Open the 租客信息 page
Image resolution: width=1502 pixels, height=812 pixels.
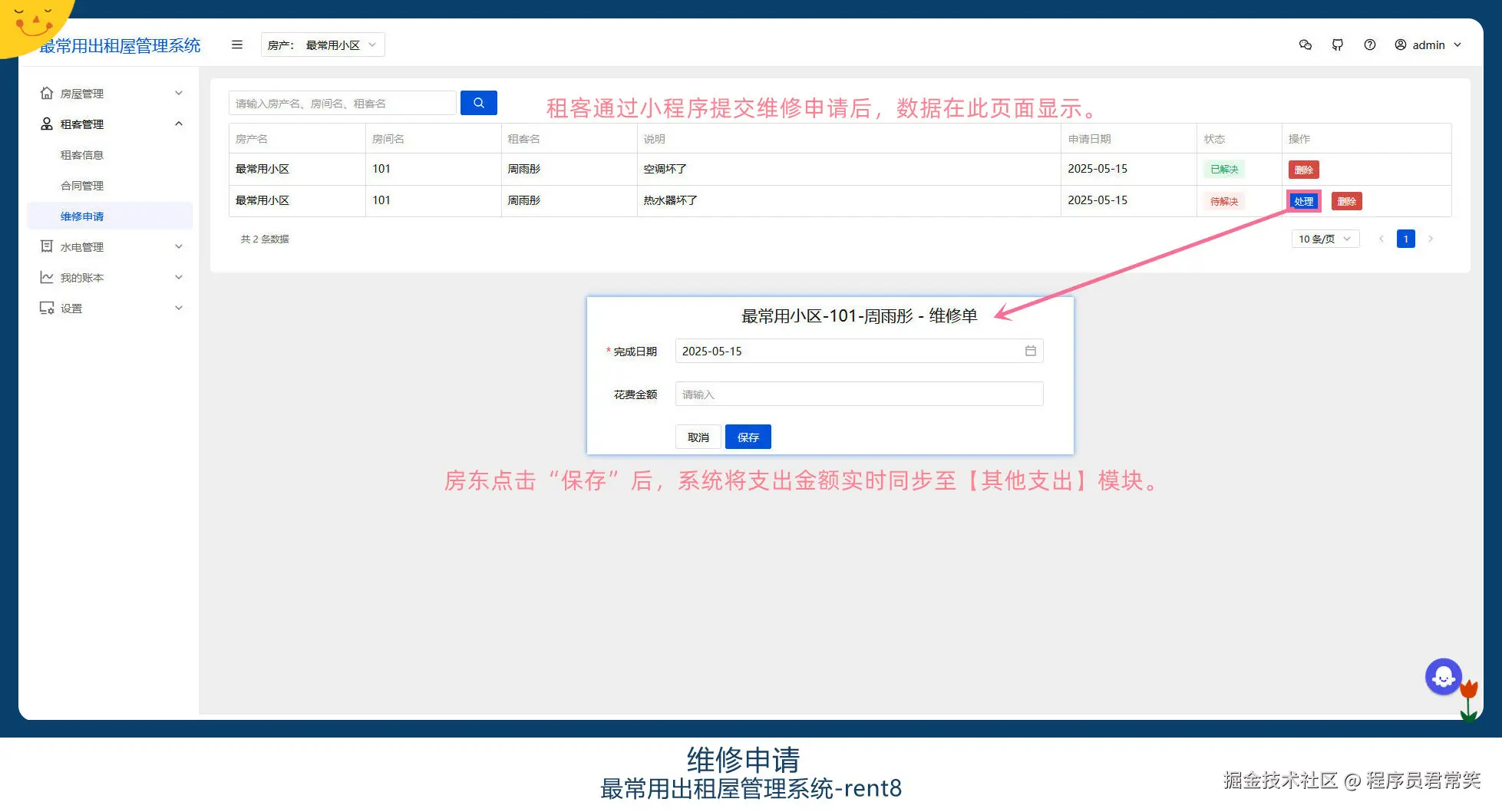coord(81,154)
